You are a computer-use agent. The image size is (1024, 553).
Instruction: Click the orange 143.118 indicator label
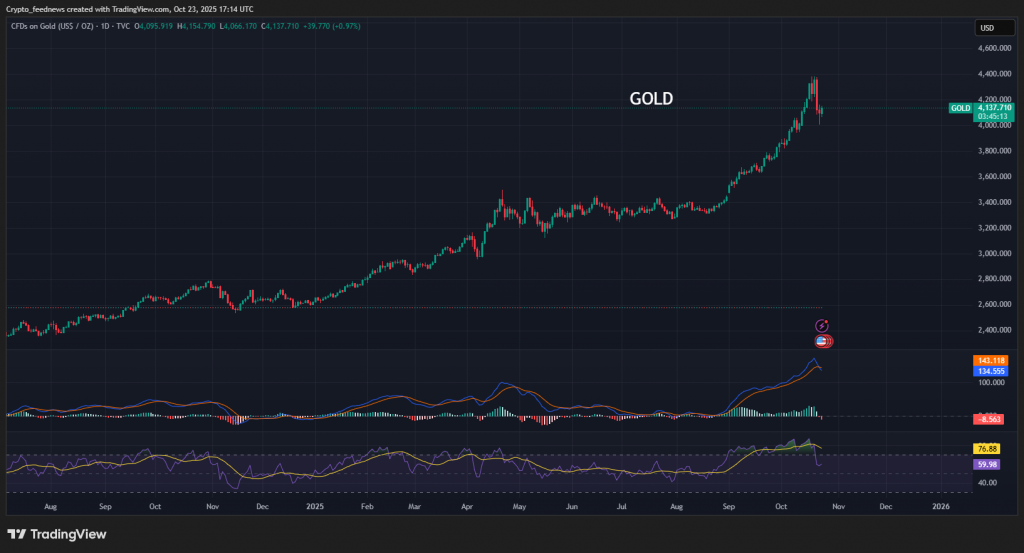click(x=991, y=360)
